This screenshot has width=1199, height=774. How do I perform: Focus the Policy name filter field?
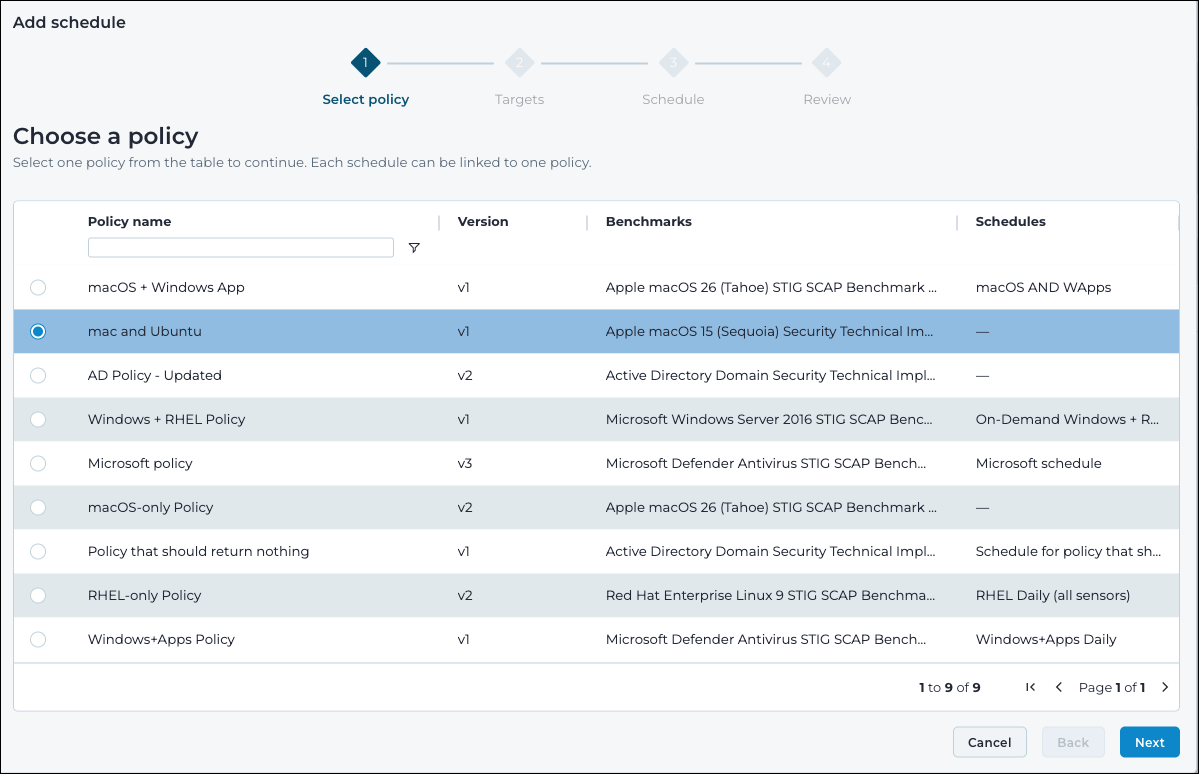point(241,247)
